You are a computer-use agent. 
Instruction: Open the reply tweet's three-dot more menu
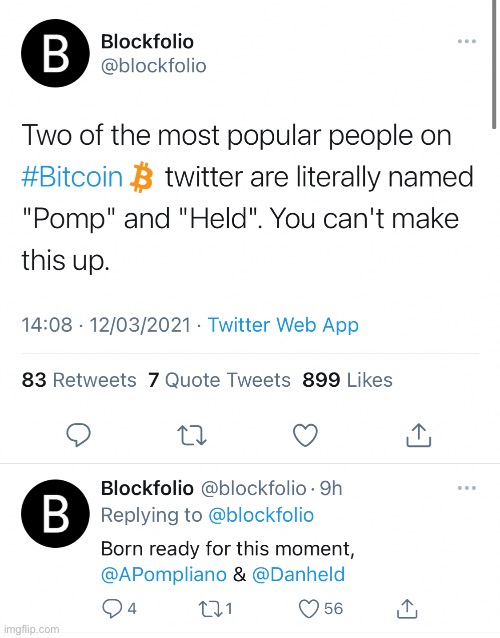pos(467,488)
